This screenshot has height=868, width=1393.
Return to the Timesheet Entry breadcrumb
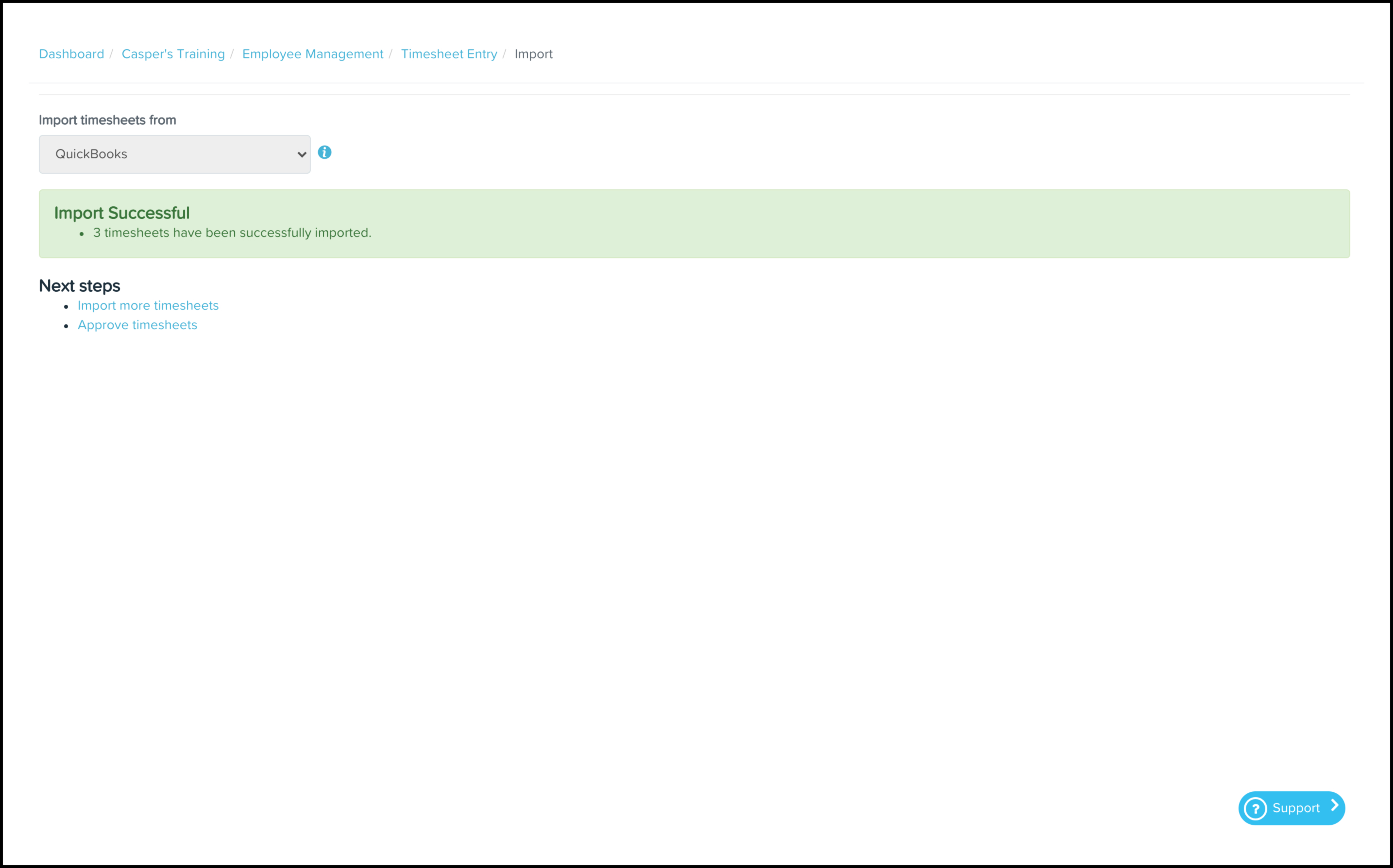[x=448, y=54]
